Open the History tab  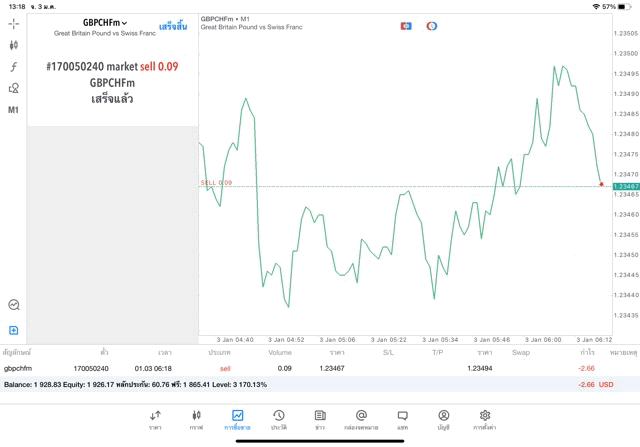coord(278,420)
